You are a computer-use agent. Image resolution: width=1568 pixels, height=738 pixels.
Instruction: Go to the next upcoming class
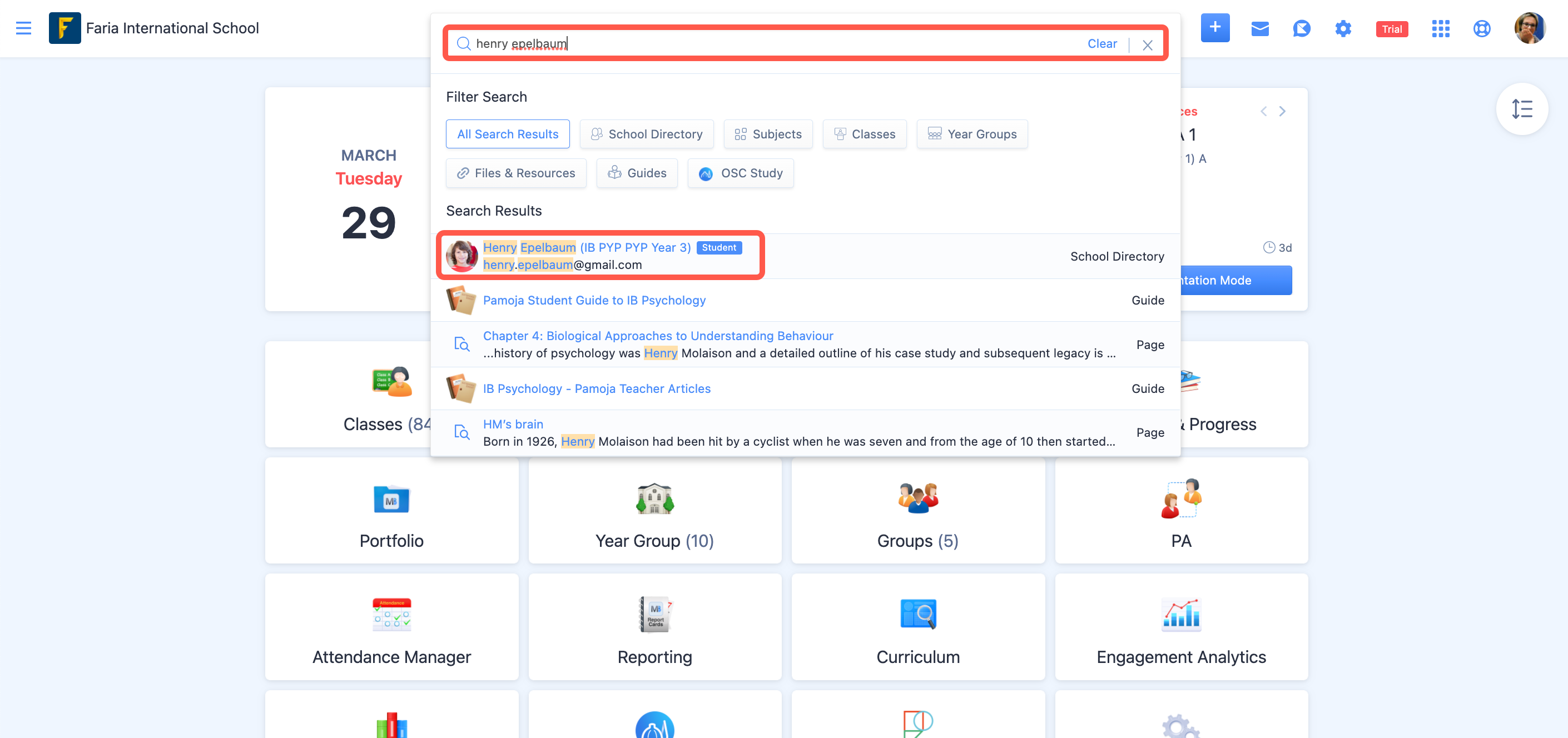pyautogui.click(x=1282, y=111)
